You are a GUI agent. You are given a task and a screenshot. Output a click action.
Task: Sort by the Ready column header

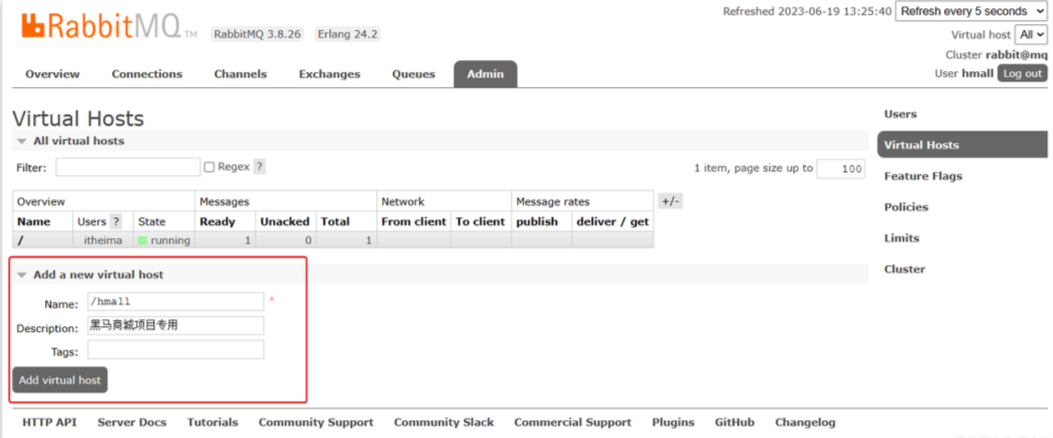[218, 222]
